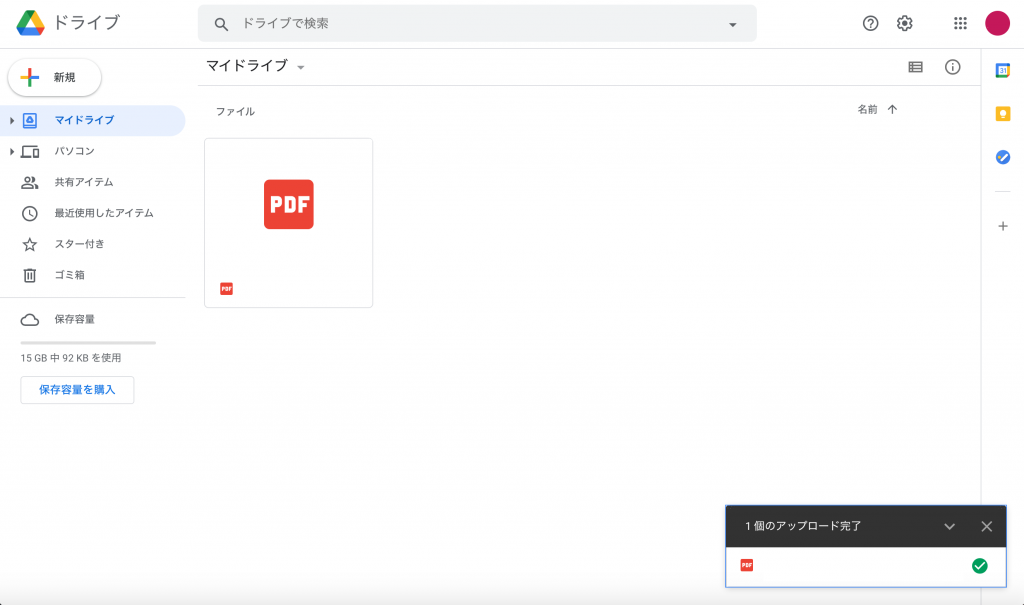Click the help question mark icon
Image resolution: width=1024 pixels, height=605 pixels.
point(871,24)
